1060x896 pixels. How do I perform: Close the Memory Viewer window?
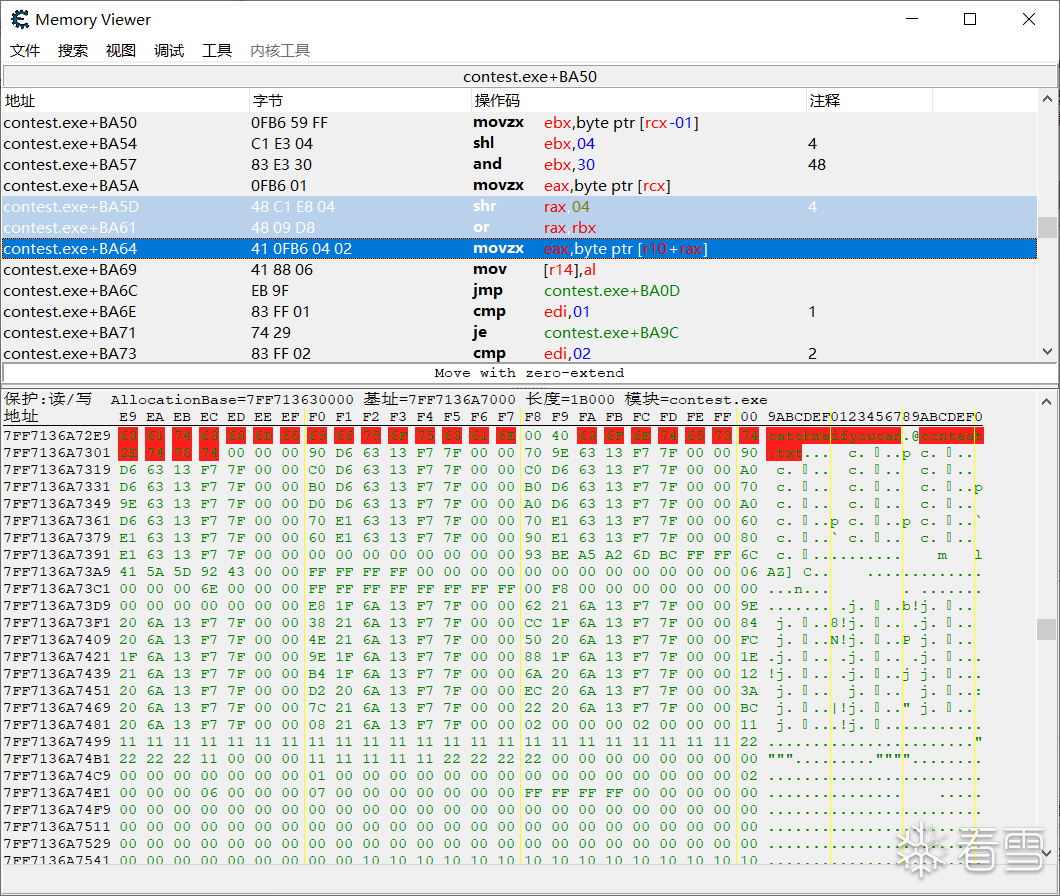[x=1029, y=19]
